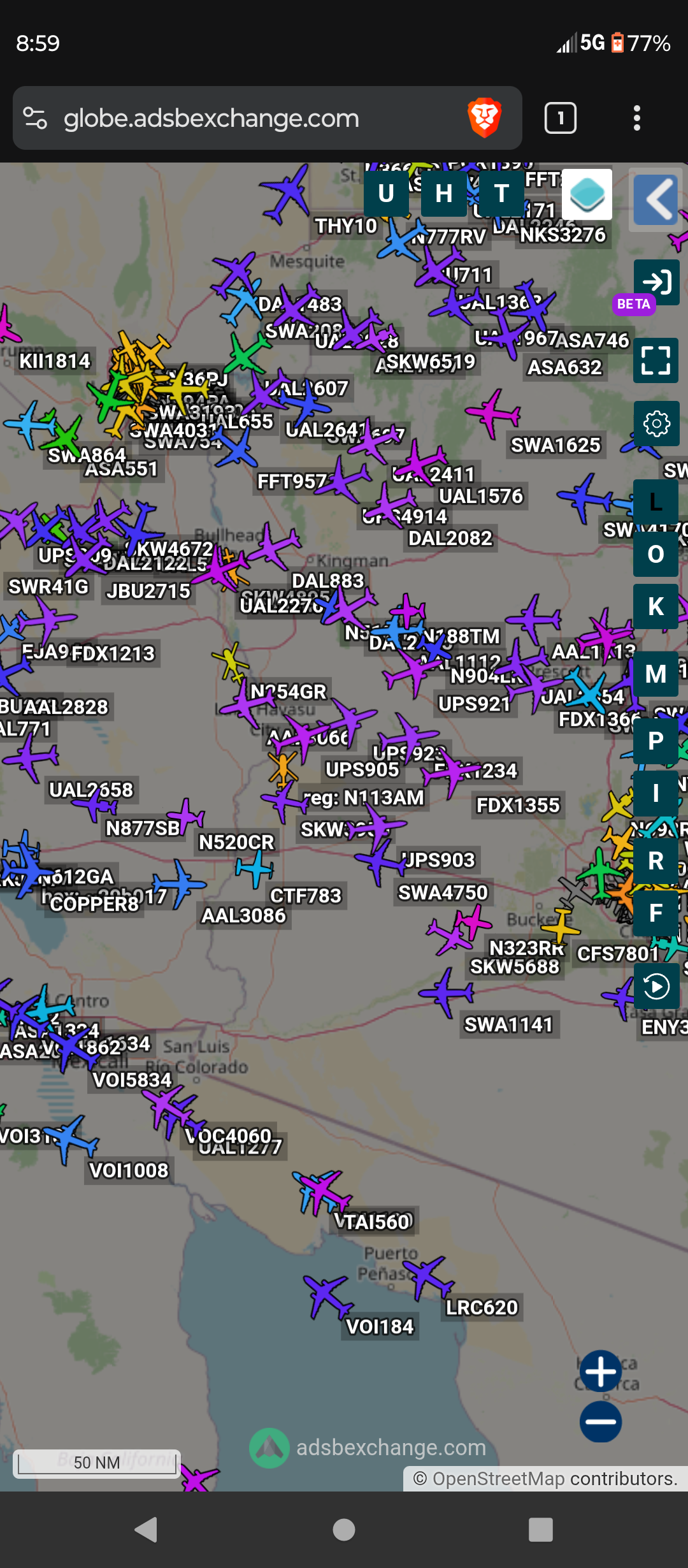Toggle the O button on the map
Screen dimensions: 688x1568
(x=656, y=555)
